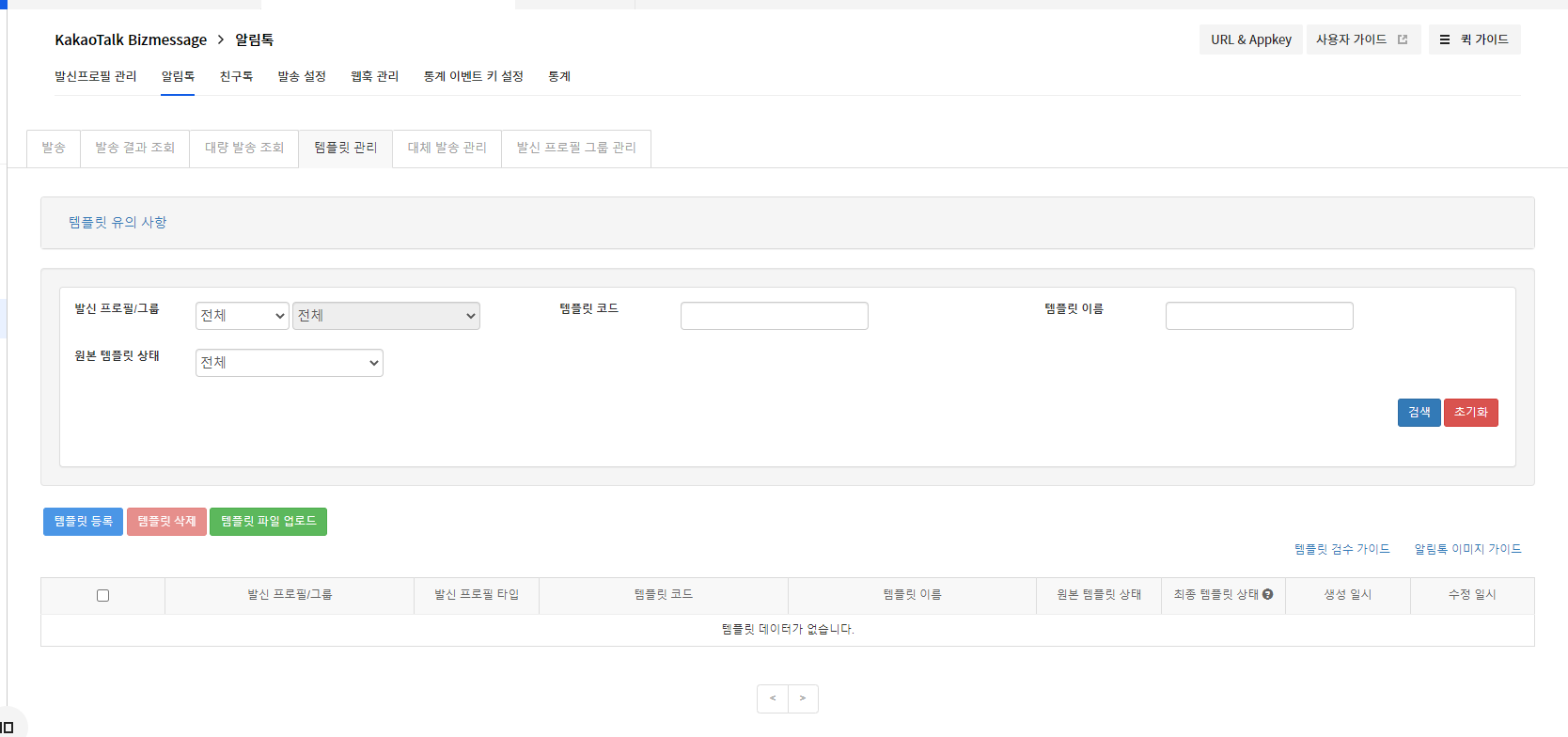The image size is (1568, 737).
Task: Switch to the 대체 발송 관리 tab
Action: tap(447, 149)
